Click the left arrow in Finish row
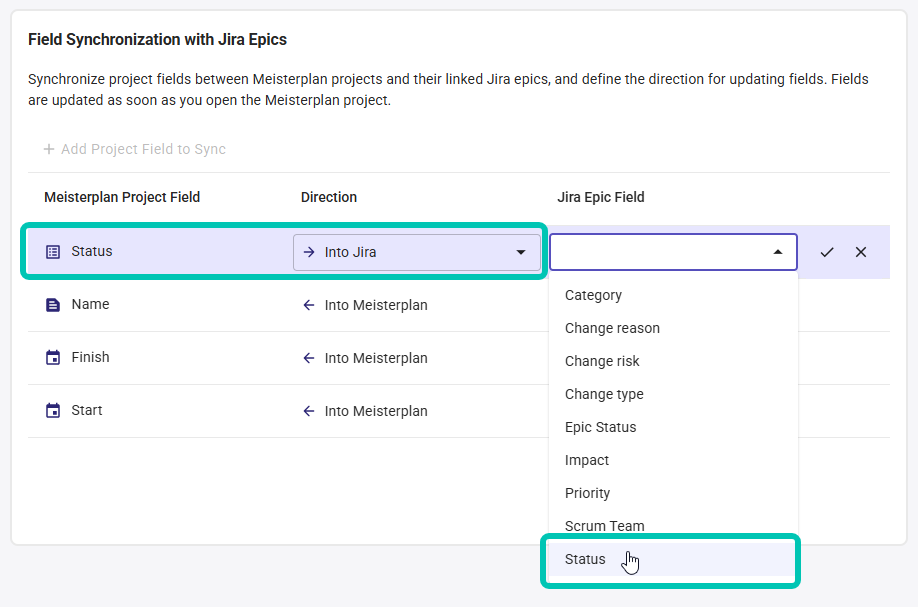The height and width of the screenshot is (607, 918). click(309, 358)
